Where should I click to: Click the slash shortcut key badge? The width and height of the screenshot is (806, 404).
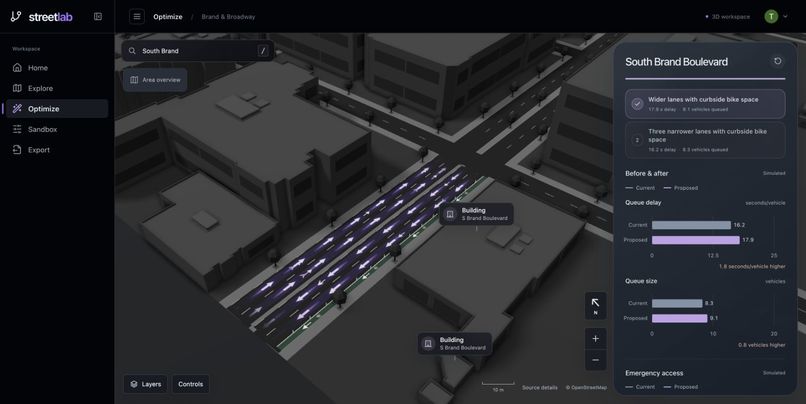[263, 51]
